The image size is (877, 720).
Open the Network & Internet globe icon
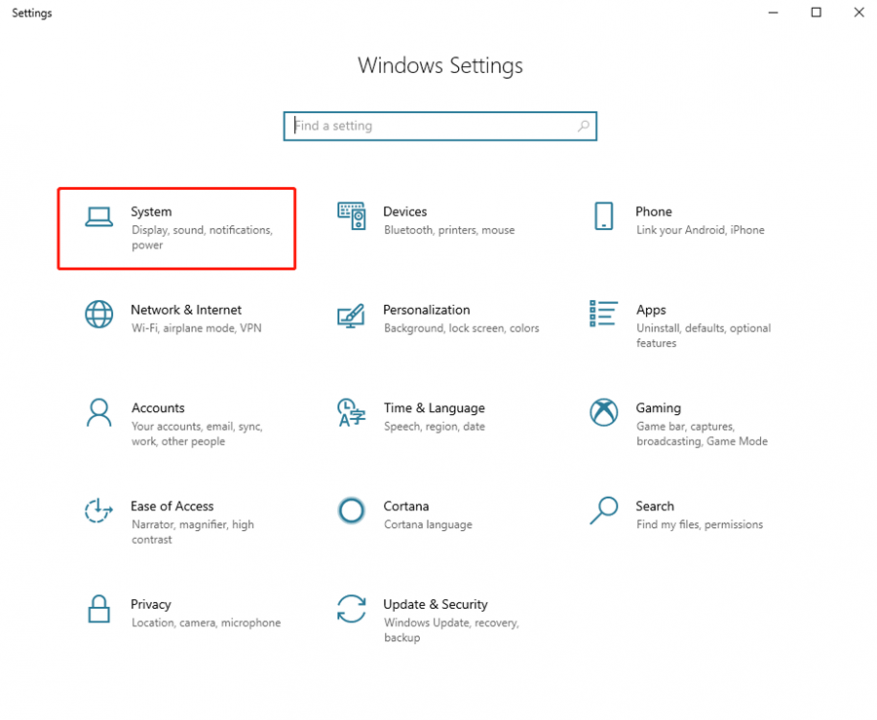coord(99,314)
